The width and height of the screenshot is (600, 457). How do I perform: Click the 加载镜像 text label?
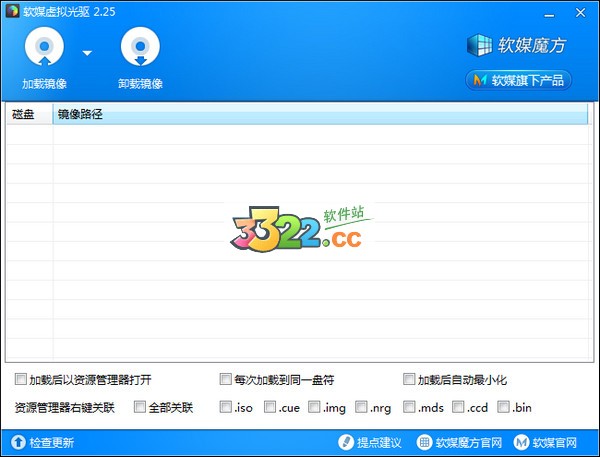pos(44,84)
